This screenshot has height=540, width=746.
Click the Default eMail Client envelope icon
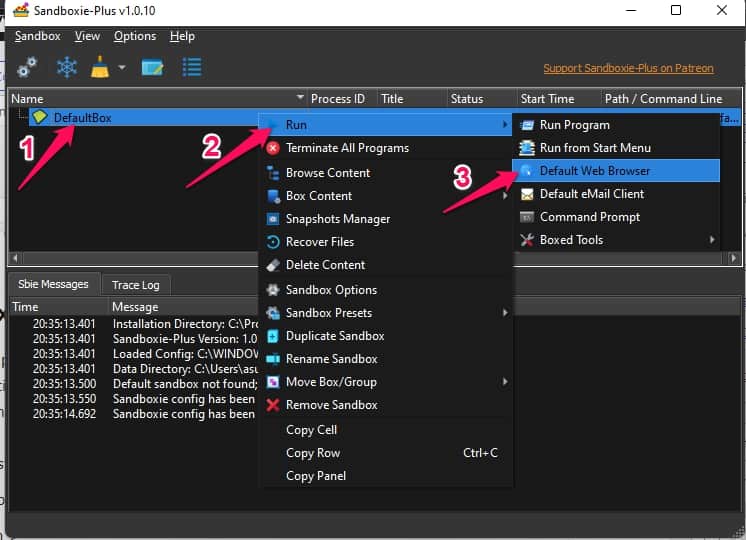(527, 194)
